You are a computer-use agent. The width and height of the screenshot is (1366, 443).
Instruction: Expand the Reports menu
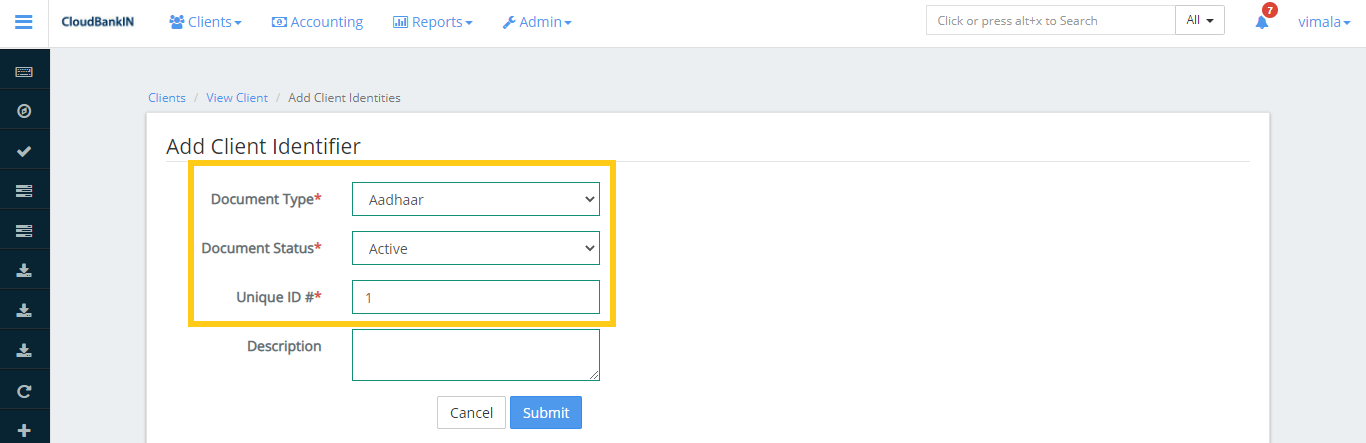pos(432,22)
